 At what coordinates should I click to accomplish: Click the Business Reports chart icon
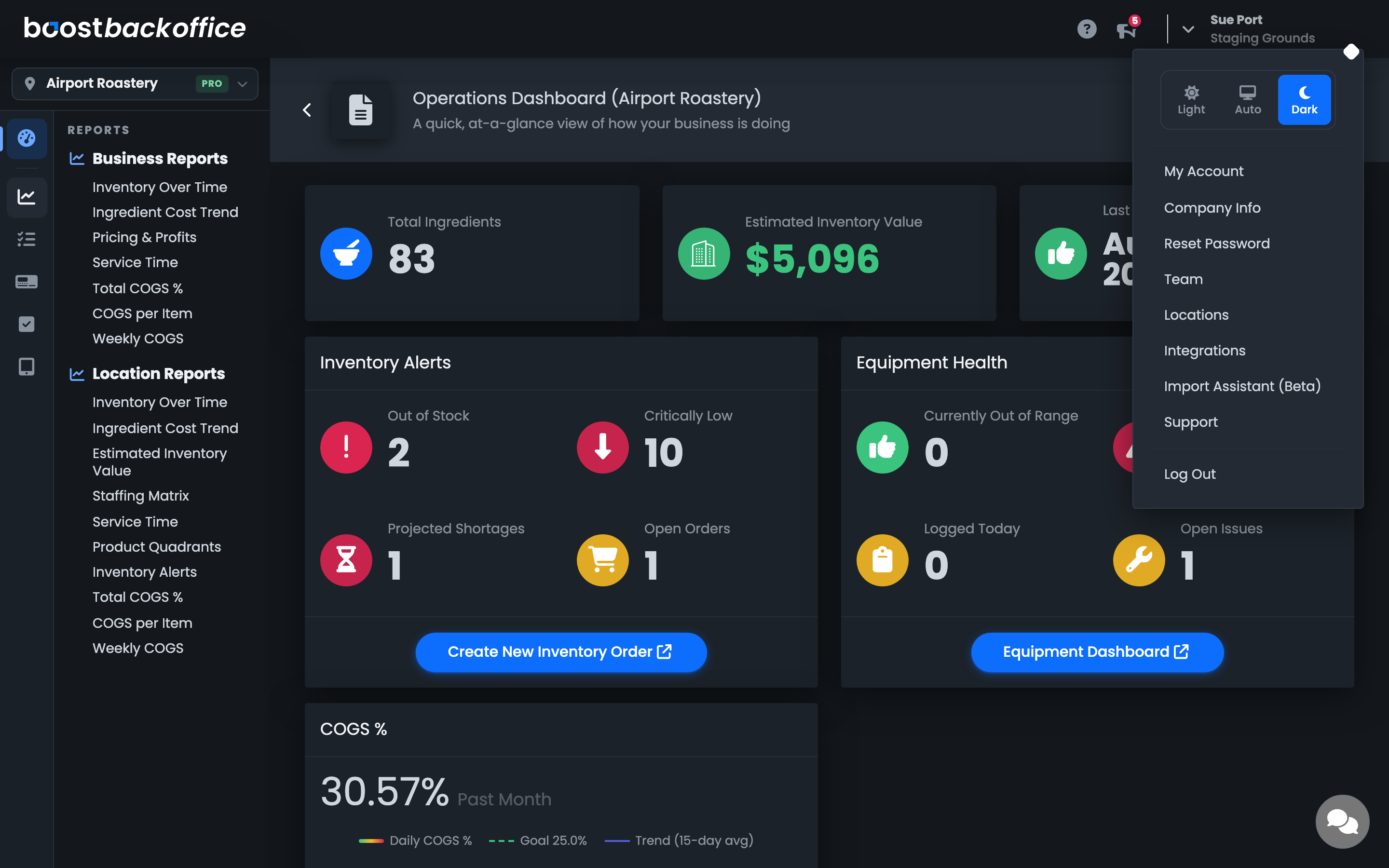pyautogui.click(x=77, y=159)
